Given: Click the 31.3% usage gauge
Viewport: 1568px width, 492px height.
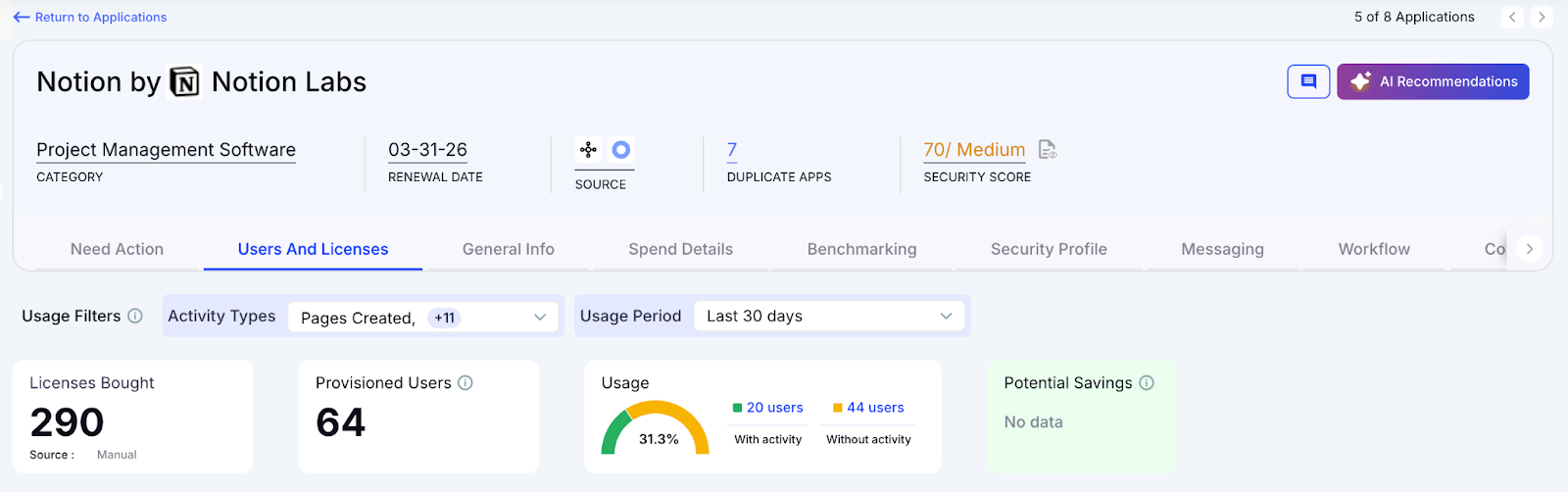Looking at the screenshot, I should (x=655, y=429).
